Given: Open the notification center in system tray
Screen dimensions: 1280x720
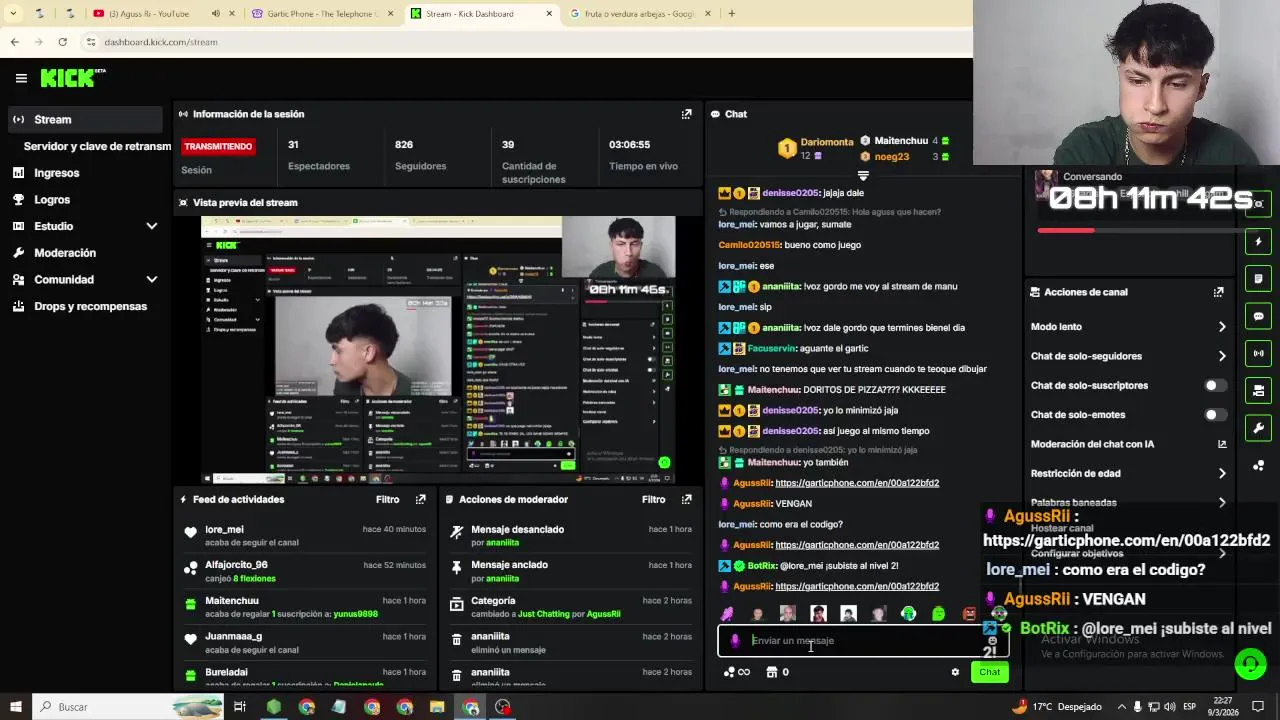Looking at the screenshot, I should click(x=1258, y=707).
